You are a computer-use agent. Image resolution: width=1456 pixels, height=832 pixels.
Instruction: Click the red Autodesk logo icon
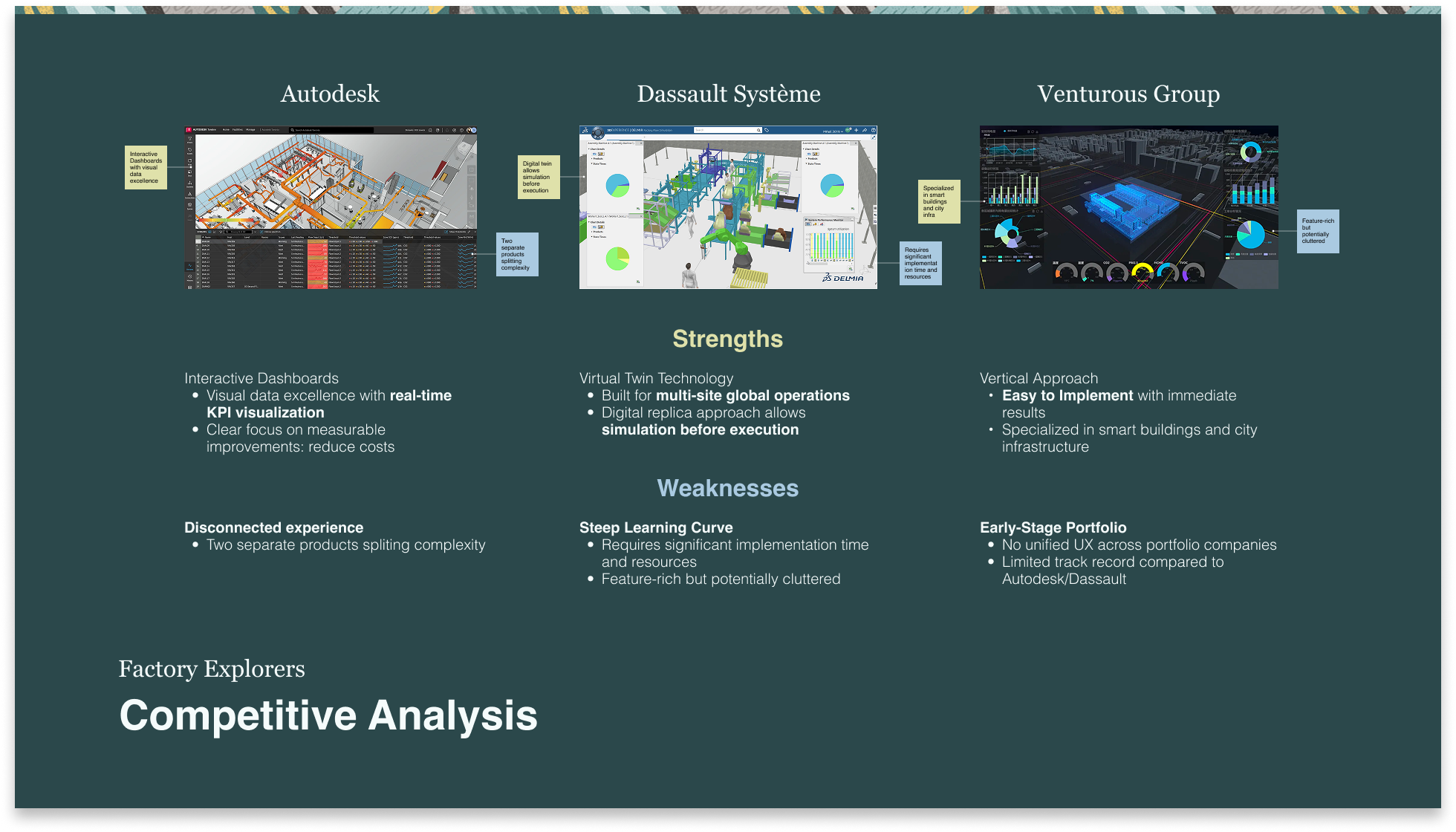pos(189,130)
